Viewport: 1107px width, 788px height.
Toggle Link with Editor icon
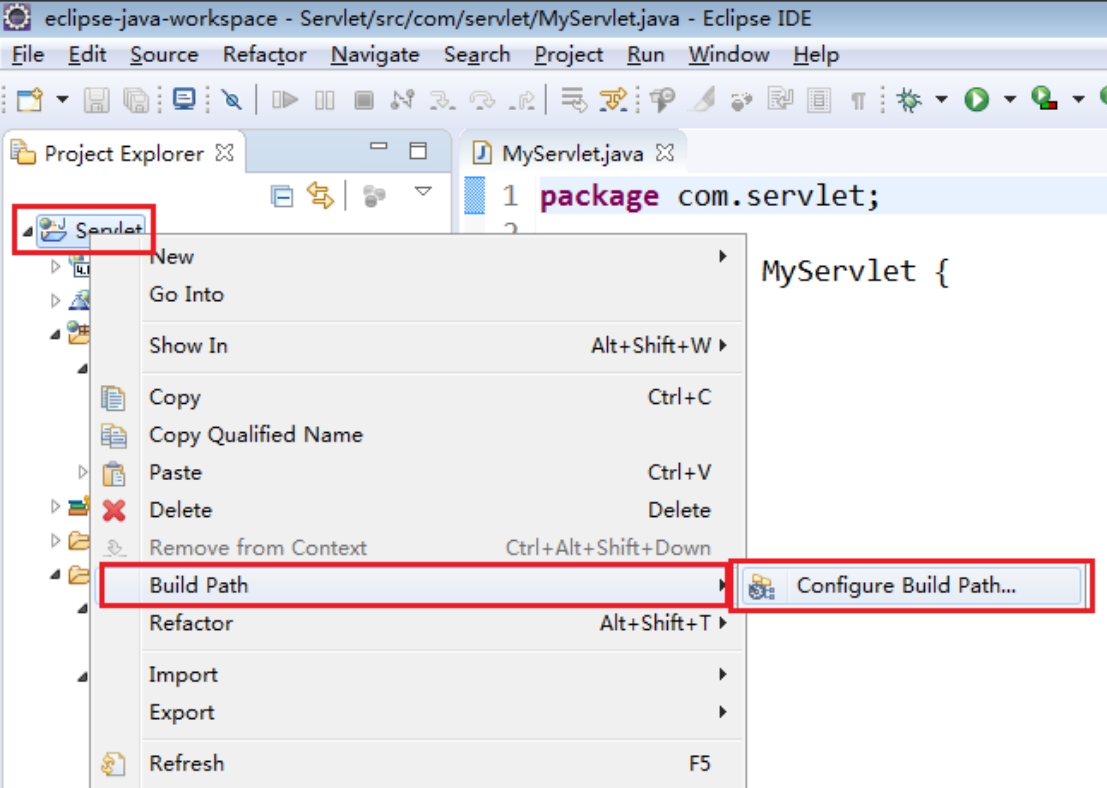tap(320, 196)
